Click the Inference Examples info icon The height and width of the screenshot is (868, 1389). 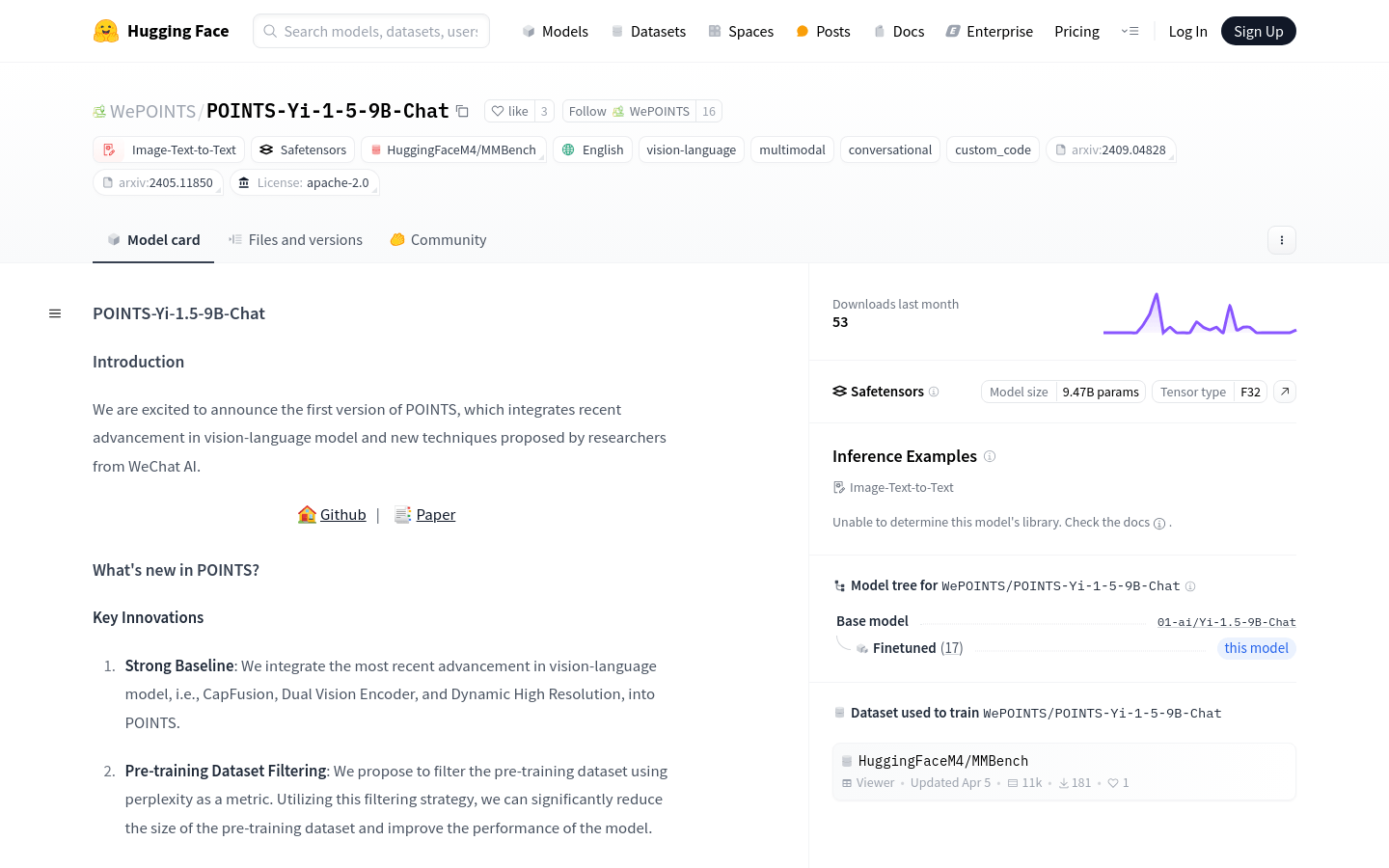pyautogui.click(x=989, y=456)
